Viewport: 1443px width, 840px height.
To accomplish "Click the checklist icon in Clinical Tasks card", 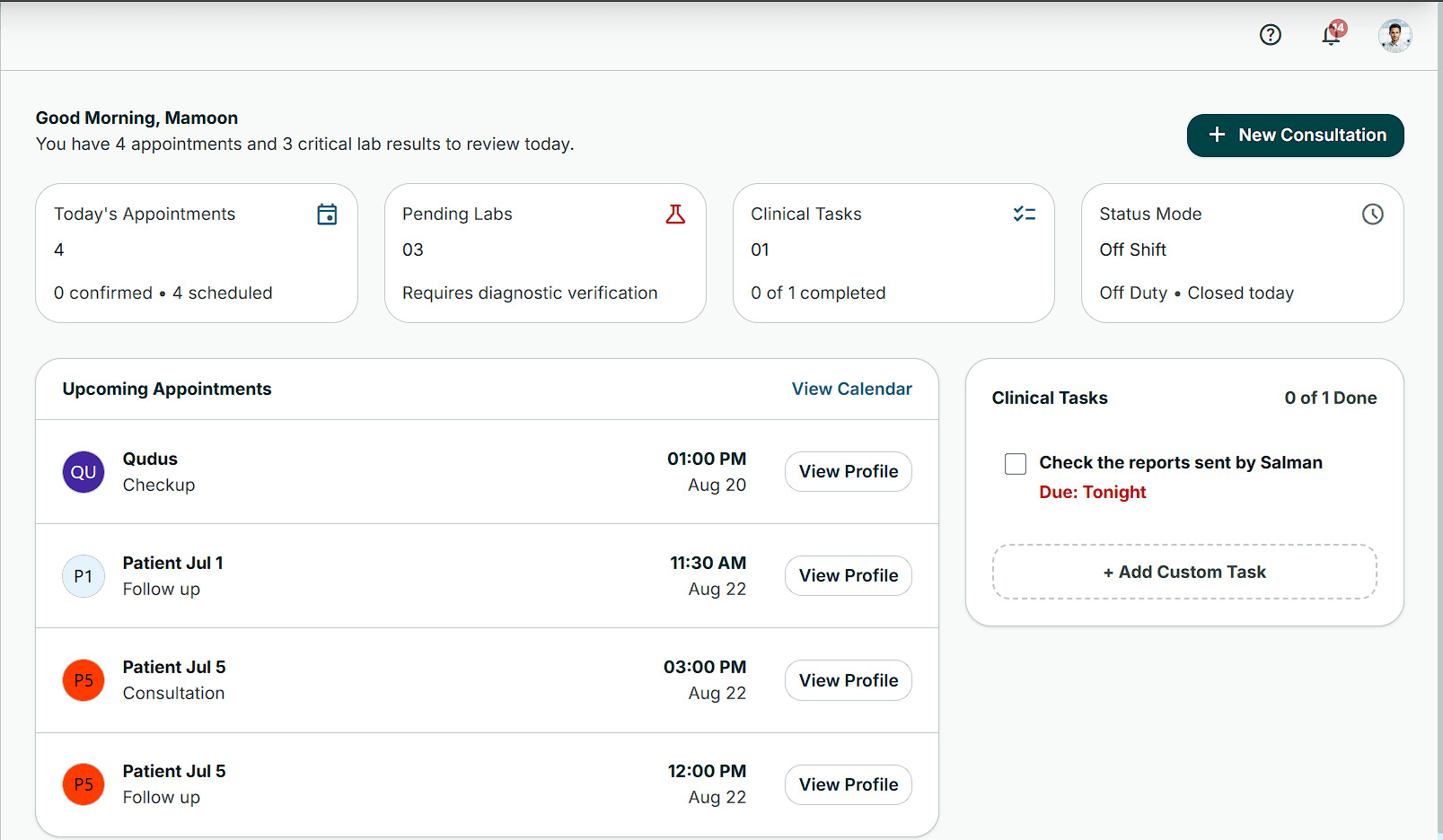I will pos(1024,214).
